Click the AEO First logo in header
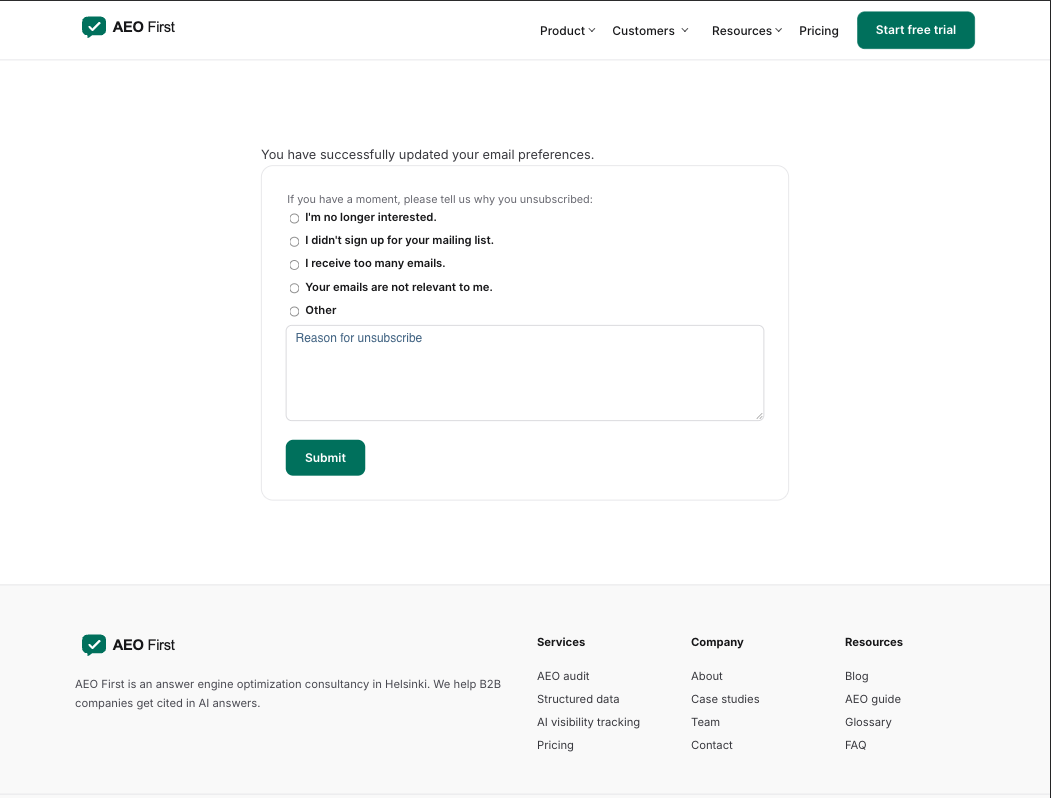Image resolution: width=1051 pixels, height=798 pixels. pos(128,27)
